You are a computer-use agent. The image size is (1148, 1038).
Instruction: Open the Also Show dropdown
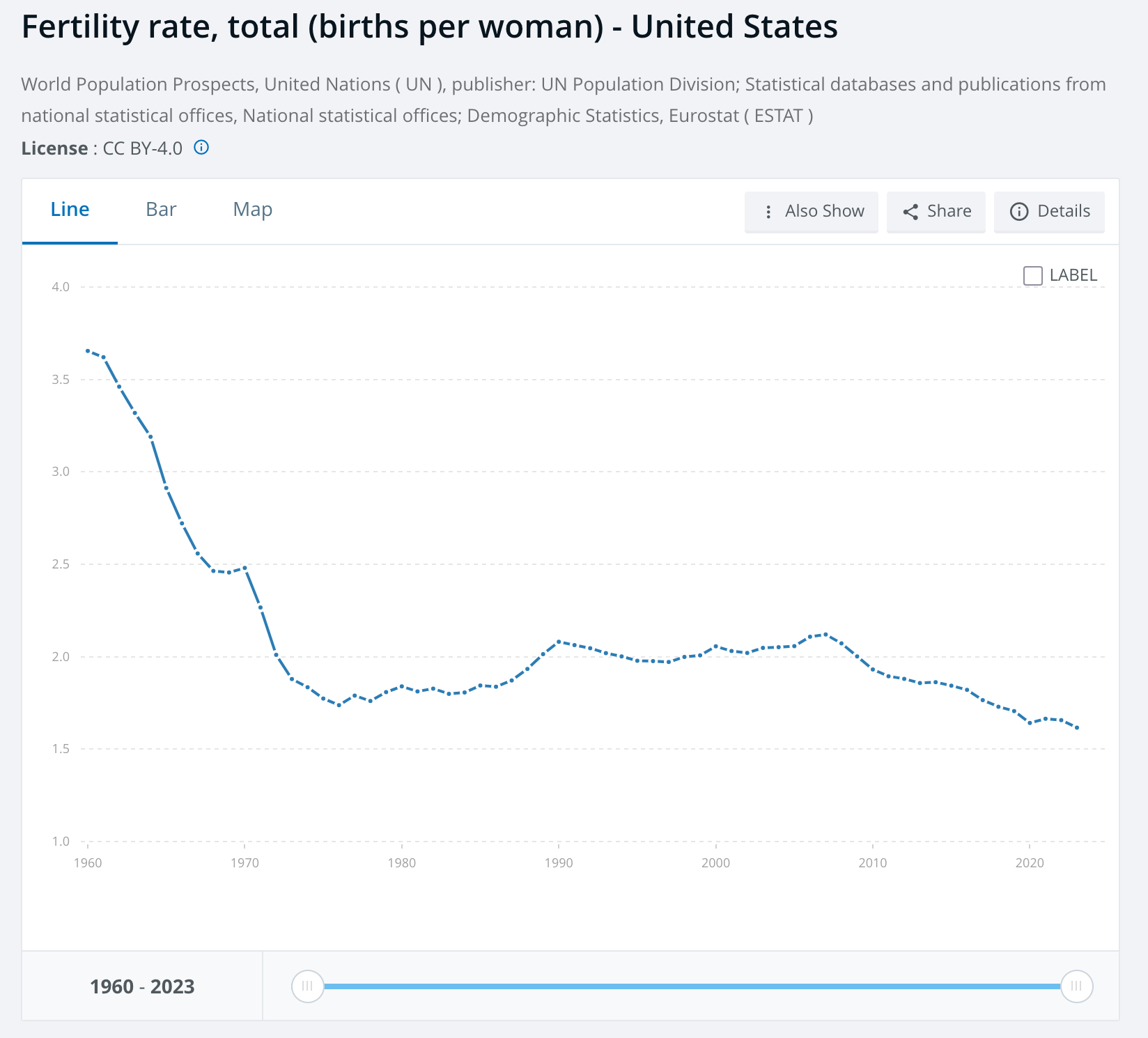(812, 212)
